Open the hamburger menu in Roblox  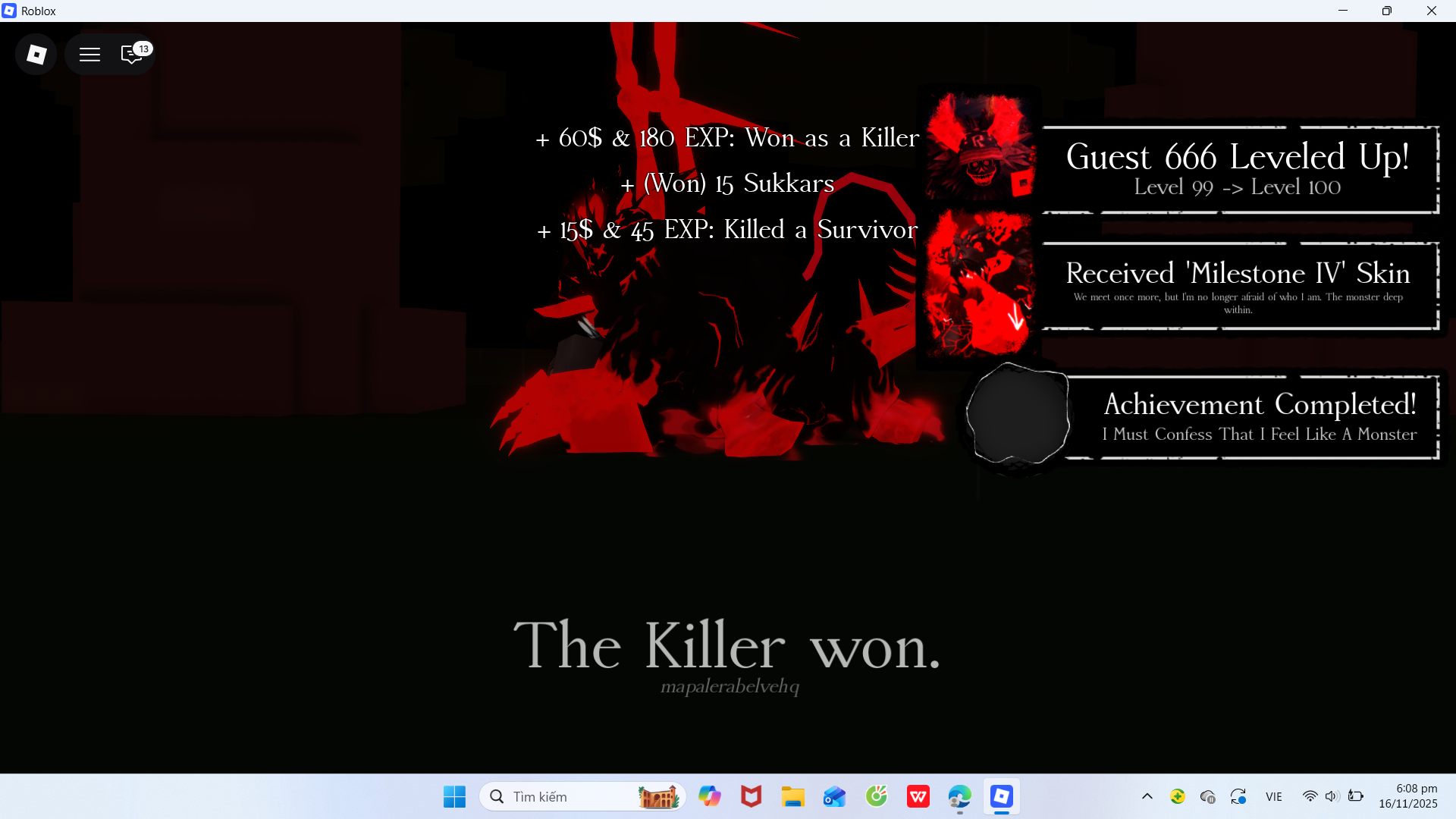point(89,55)
